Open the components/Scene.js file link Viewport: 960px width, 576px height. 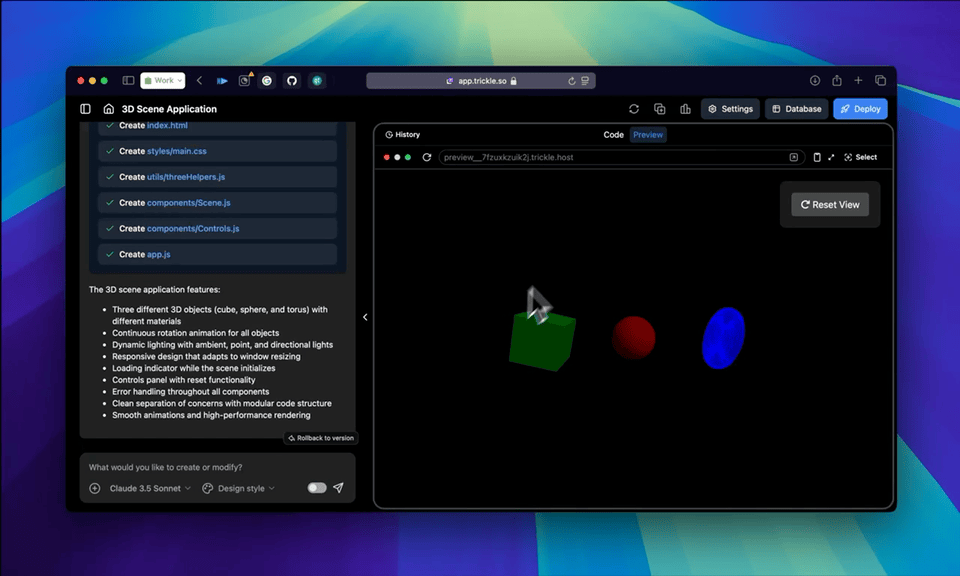189,203
